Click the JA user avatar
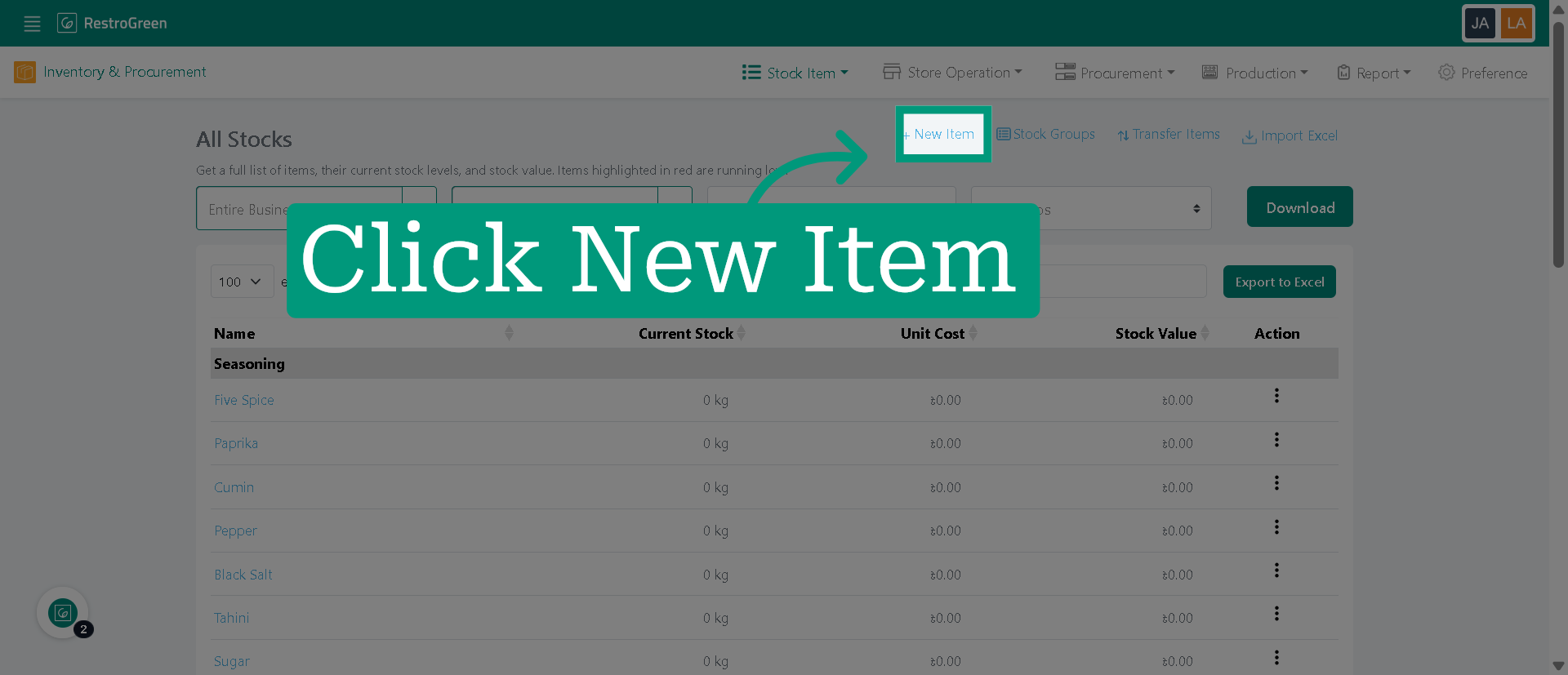The width and height of the screenshot is (1568, 675). pos(1480,23)
